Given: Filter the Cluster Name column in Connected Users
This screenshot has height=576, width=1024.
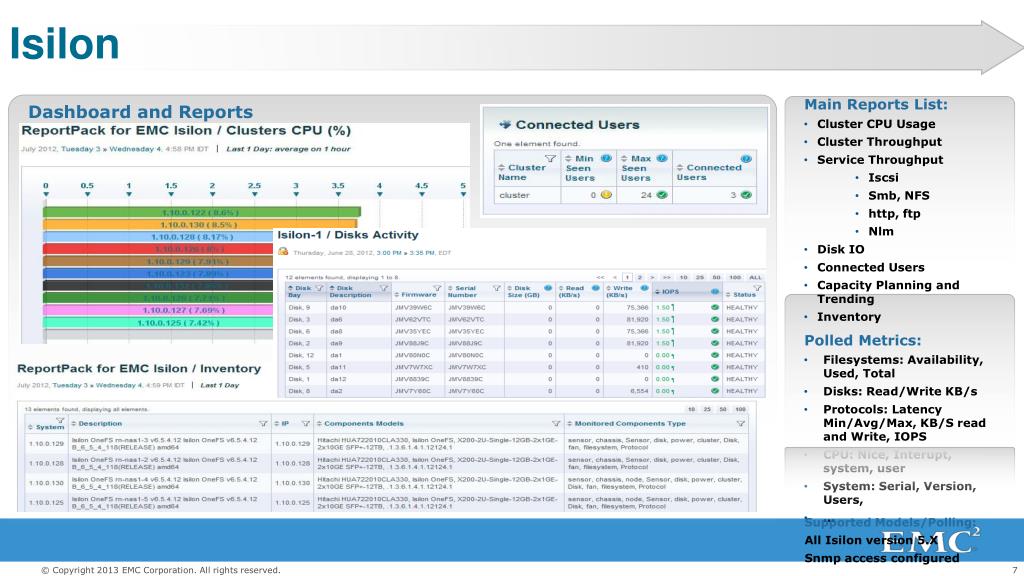Looking at the screenshot, I should point(551,158).
